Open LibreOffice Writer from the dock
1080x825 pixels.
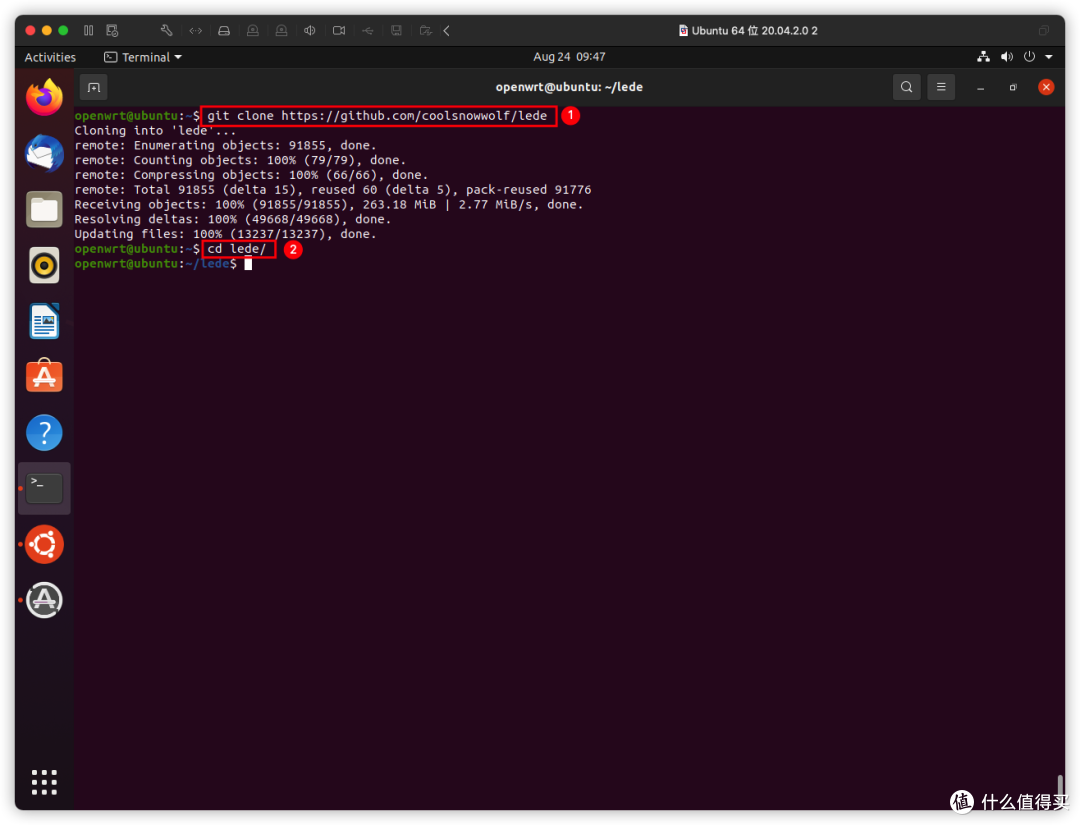pyautogui.click(x=44, y=321)
